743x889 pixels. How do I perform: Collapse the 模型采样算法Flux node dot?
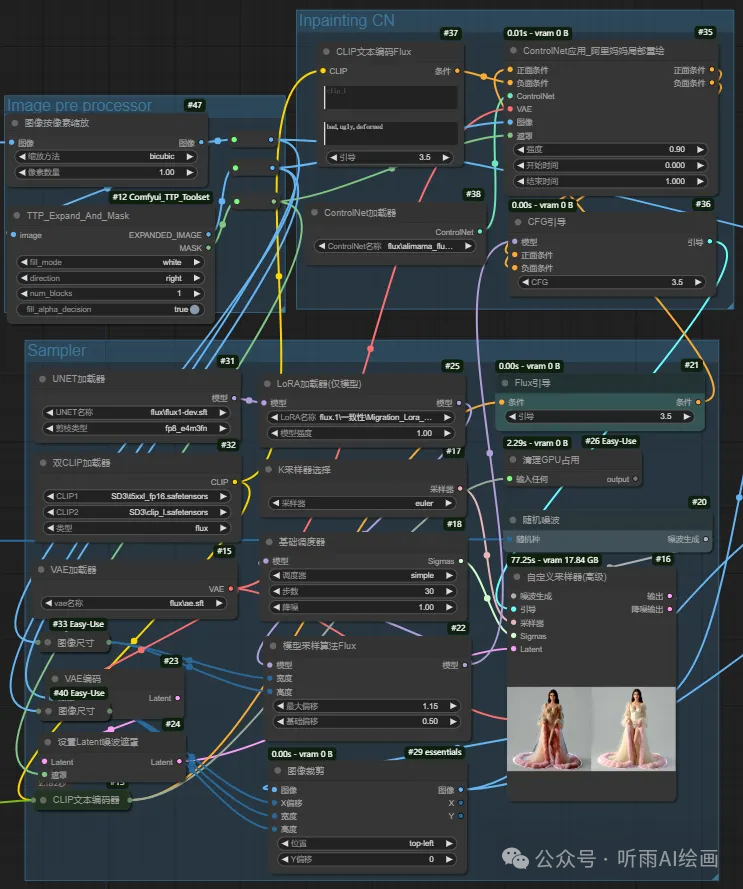click(x=273, y=646)
